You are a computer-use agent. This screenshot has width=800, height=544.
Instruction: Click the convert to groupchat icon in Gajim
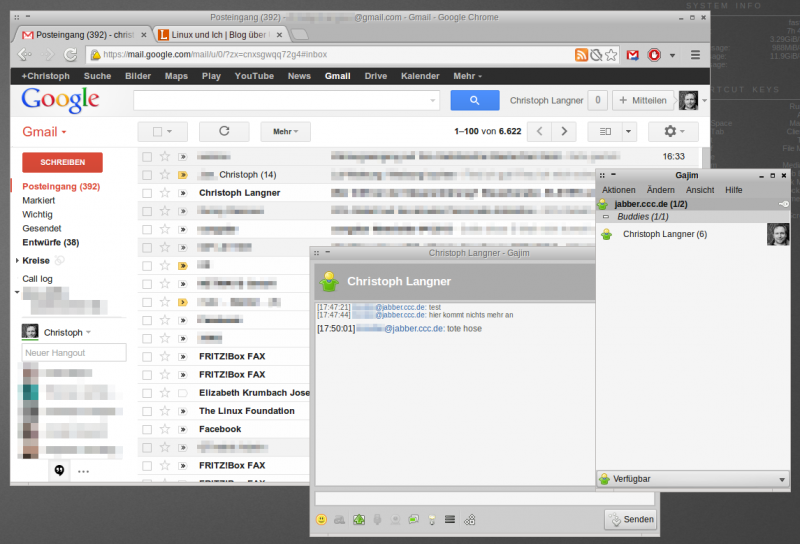tap(413, 520)
